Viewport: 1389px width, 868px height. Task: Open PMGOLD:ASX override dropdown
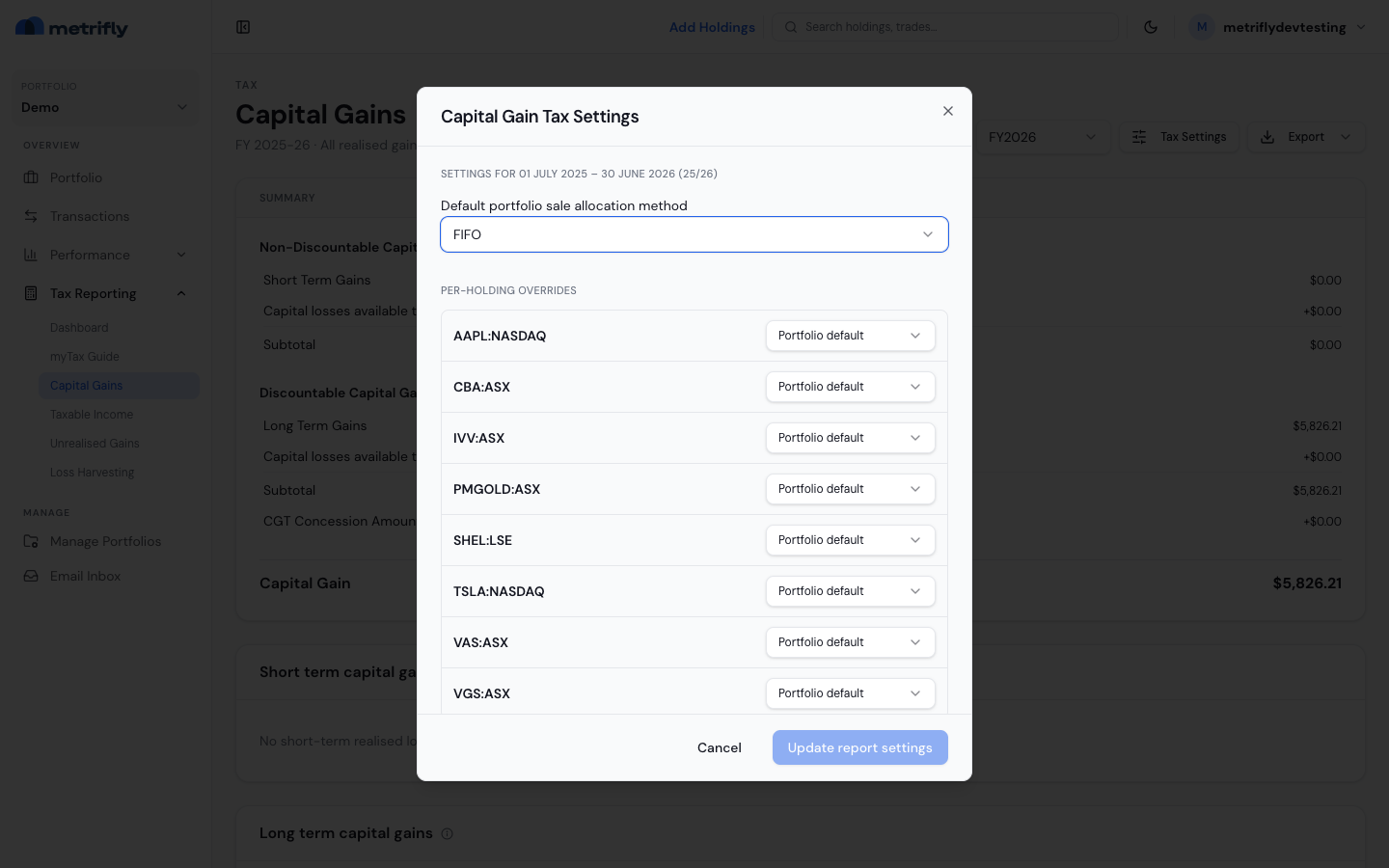(x=851, y=489)
